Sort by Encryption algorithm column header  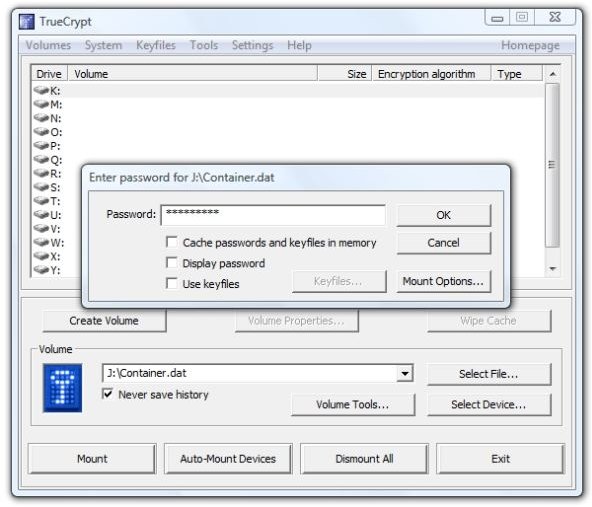tap(432, 74)
